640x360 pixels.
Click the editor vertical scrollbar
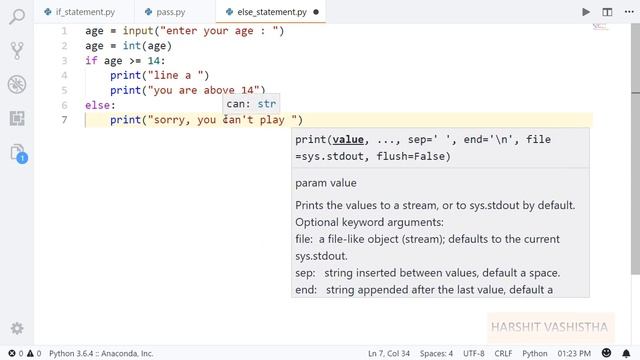pos(636,149)
